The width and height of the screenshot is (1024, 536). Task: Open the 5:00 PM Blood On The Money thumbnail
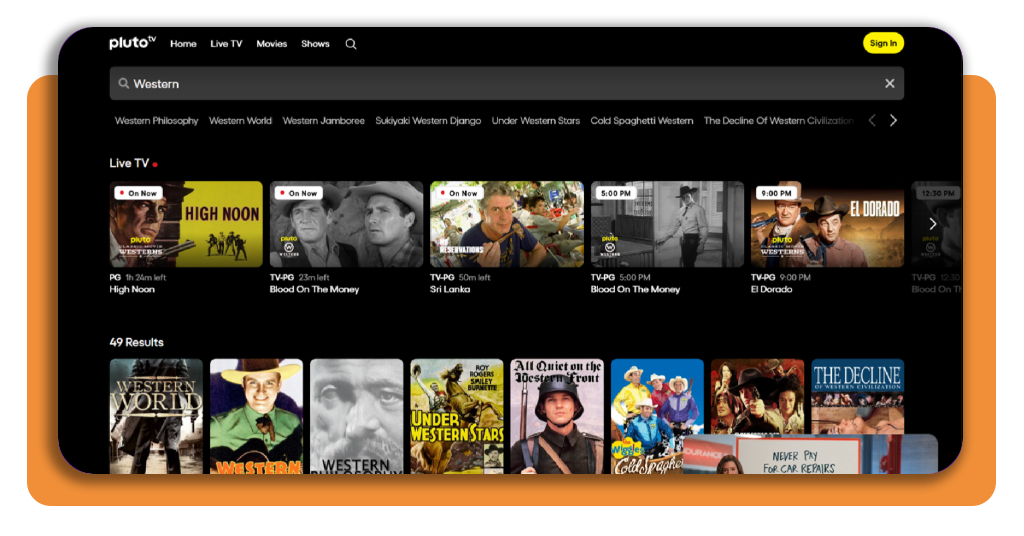coord(667,224)
